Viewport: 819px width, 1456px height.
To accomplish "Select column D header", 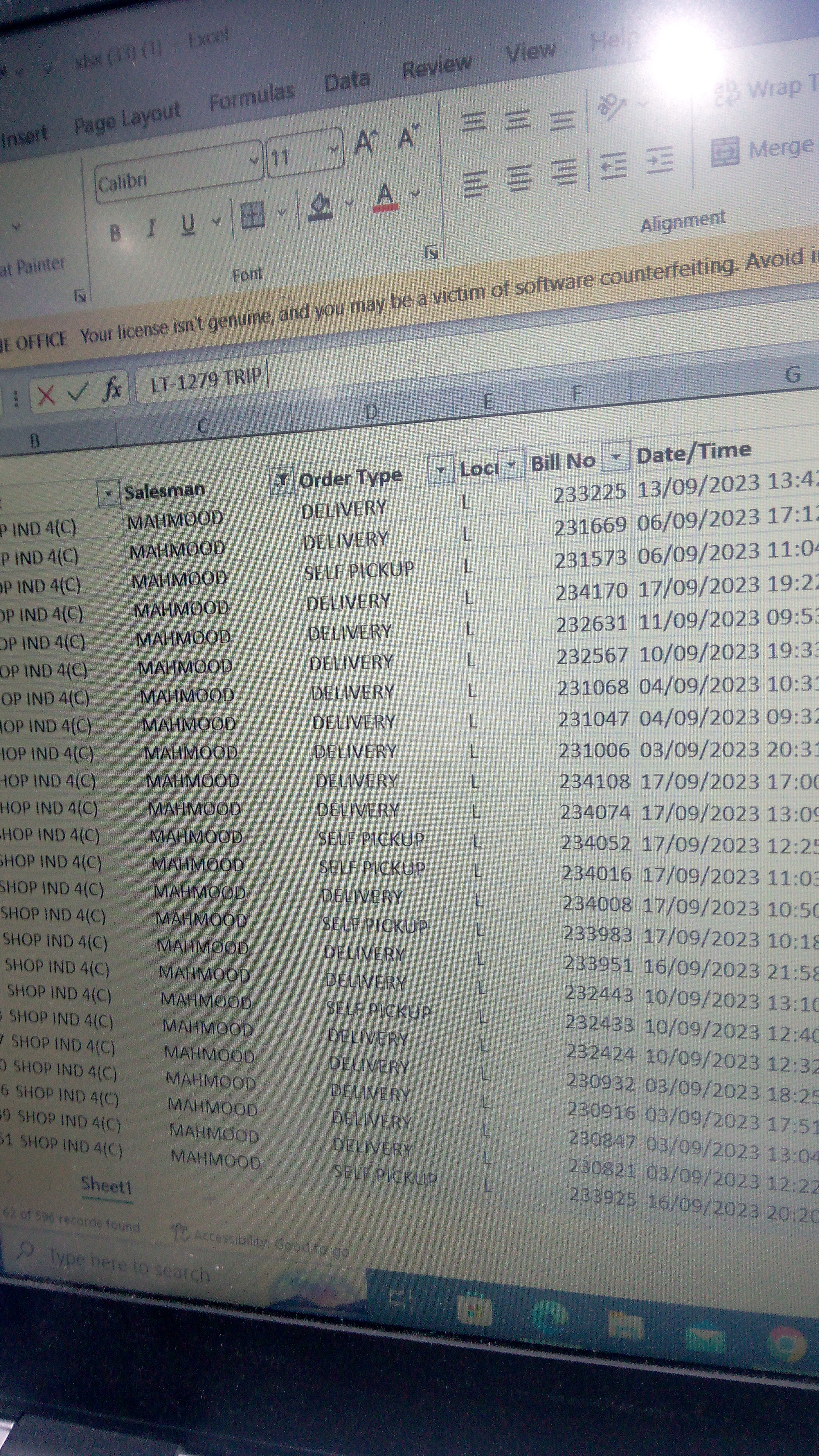I will tap(372, 412).
